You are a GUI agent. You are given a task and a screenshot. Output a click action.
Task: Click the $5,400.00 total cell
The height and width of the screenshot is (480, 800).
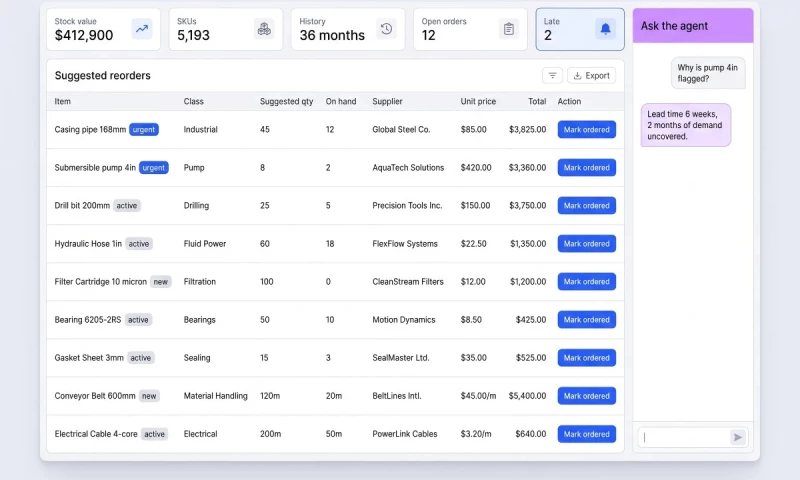click(x=528, y=396)
